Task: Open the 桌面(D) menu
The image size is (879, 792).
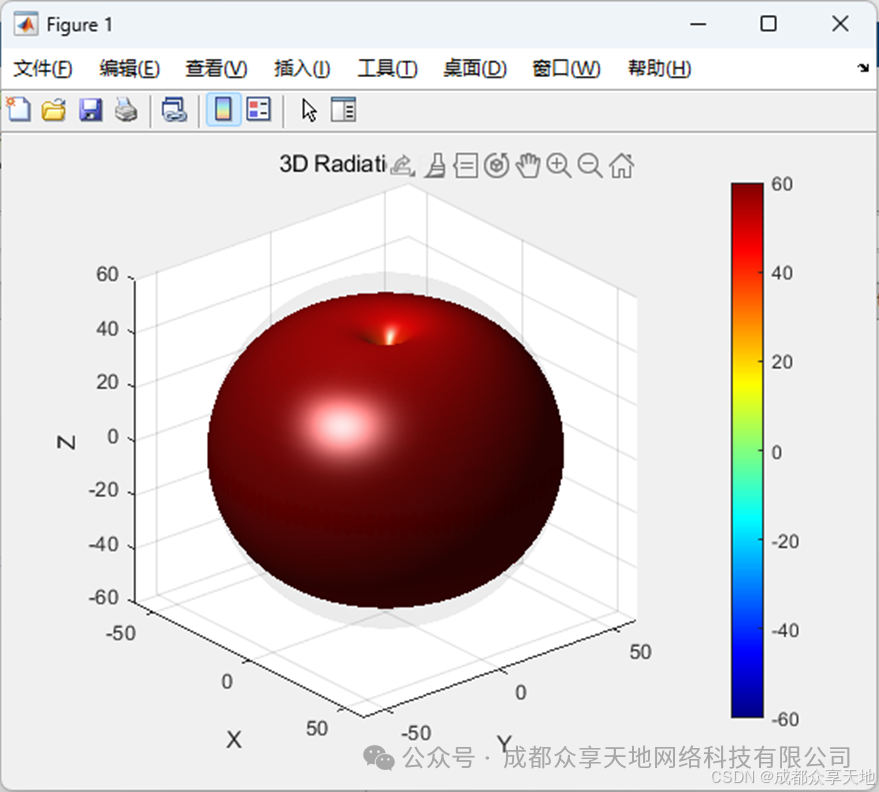Action: [x=475, y=68]
